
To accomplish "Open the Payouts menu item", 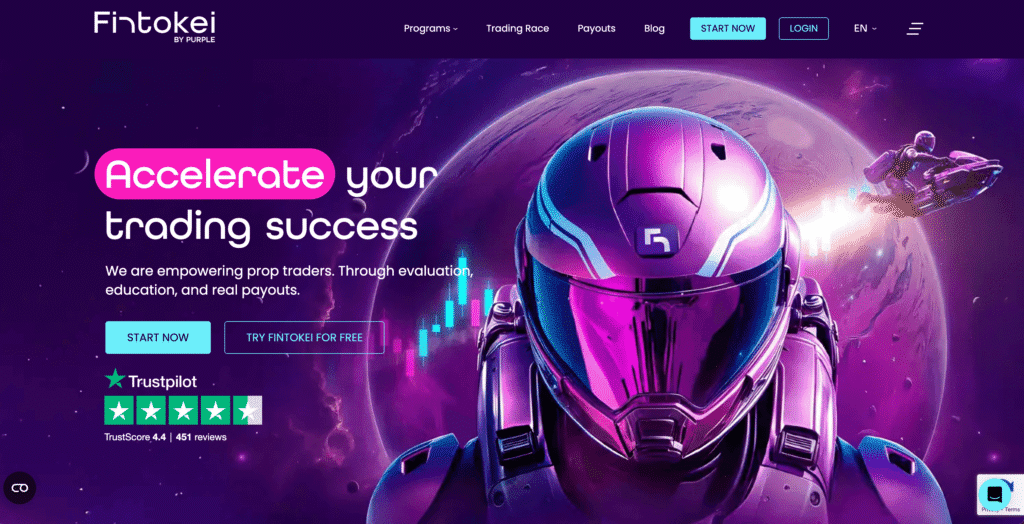I will coord(596,29).
